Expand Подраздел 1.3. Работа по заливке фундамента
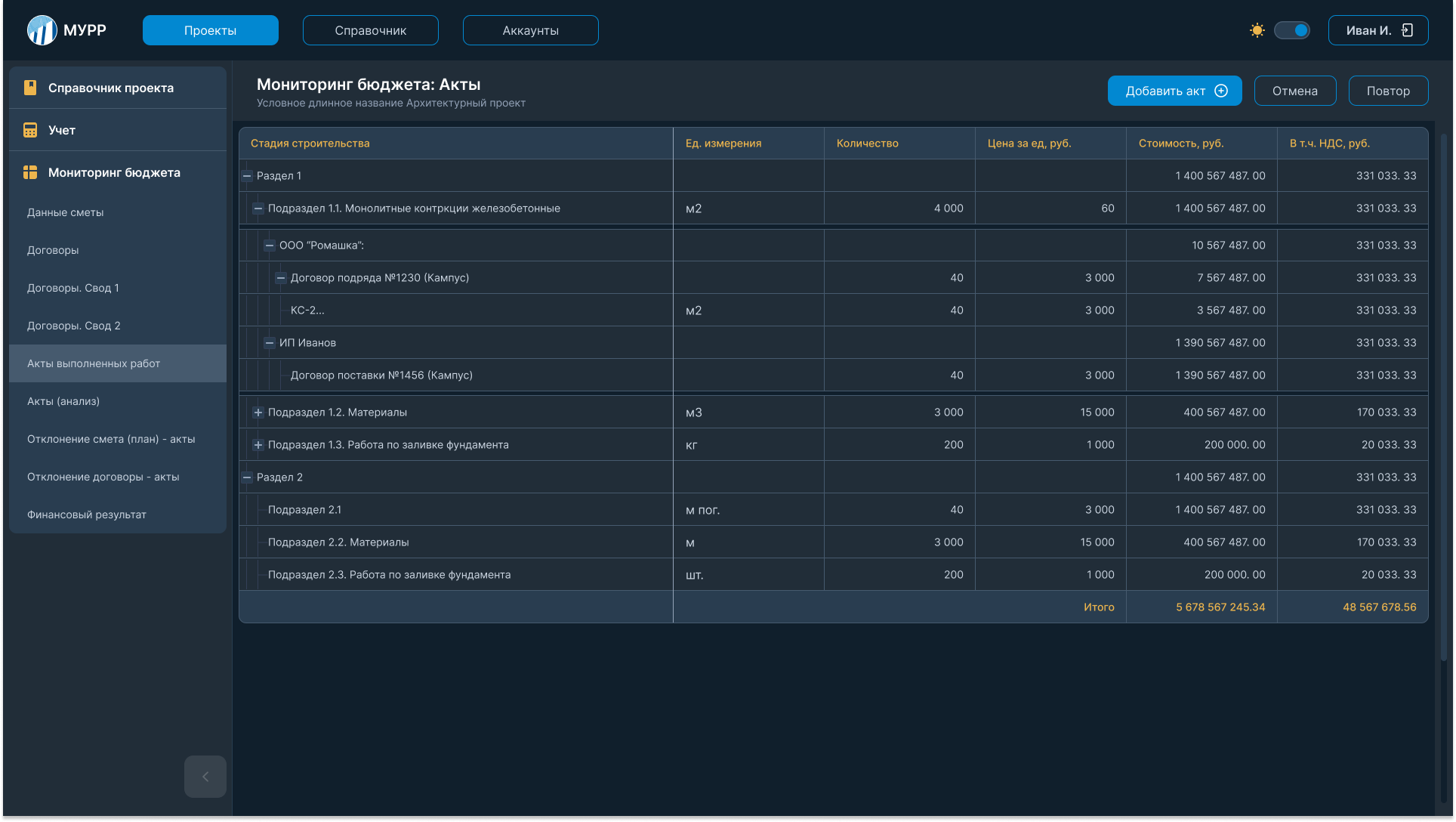This screenshot has height=822, width=1456. click(x=258, y=445)
